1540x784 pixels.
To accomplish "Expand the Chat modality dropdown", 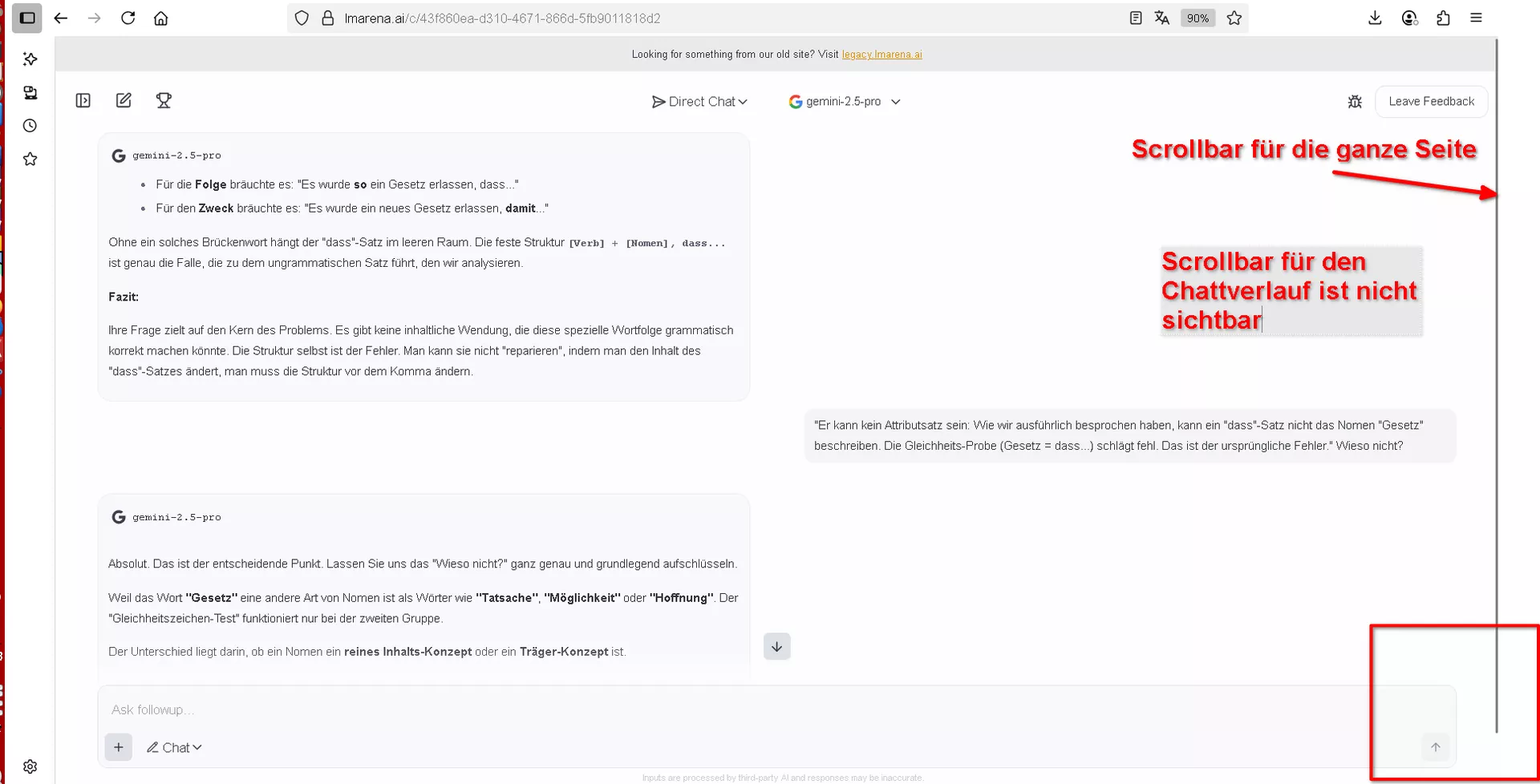I will pyautogui.click(x=174, y=747).
